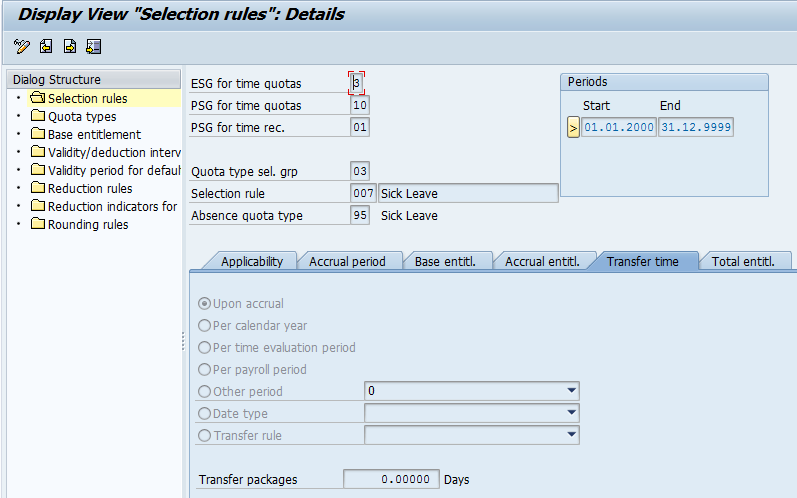
Task: Select the Per calendar year option
Action: tap(205, 326)
